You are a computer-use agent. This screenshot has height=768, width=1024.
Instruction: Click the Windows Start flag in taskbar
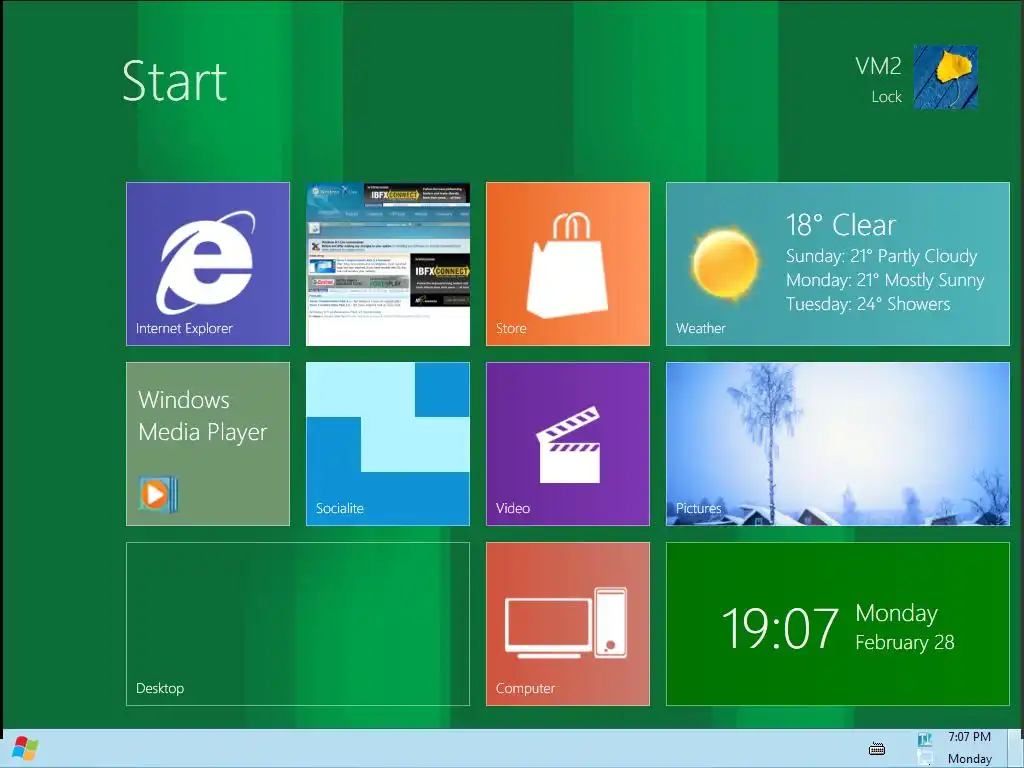click(x=25, y=749)
